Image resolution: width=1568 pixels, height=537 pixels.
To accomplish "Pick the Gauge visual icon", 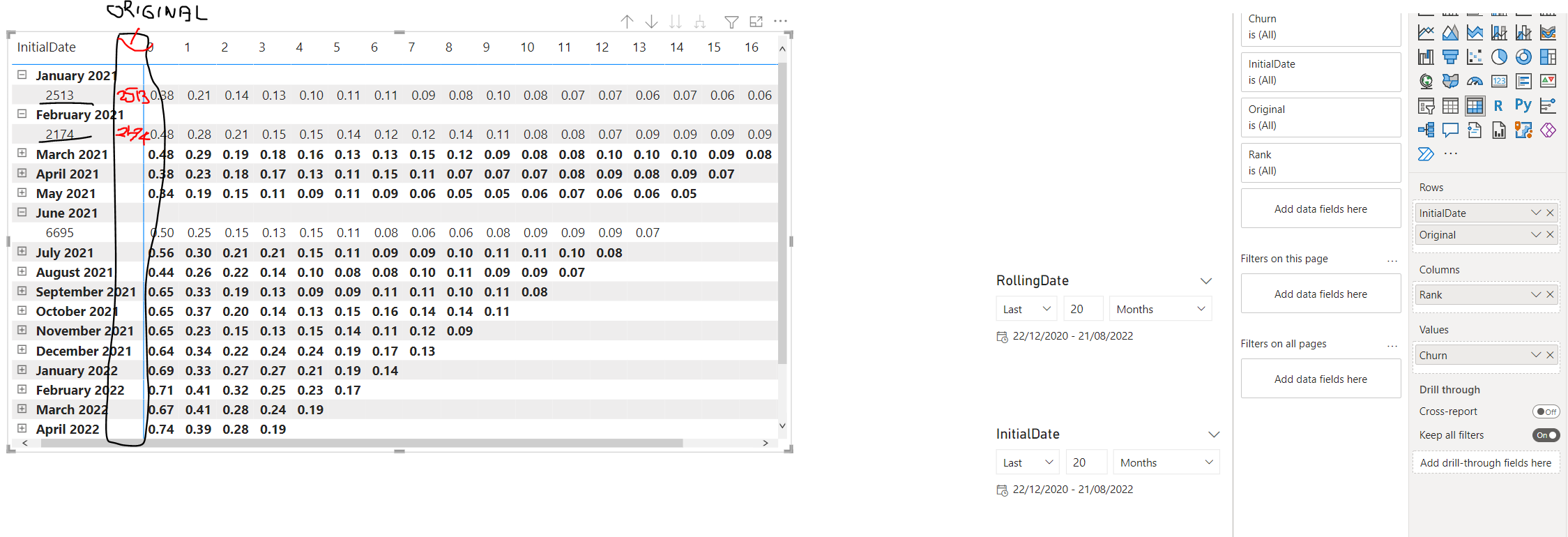I will click(x=1475, y=82).
